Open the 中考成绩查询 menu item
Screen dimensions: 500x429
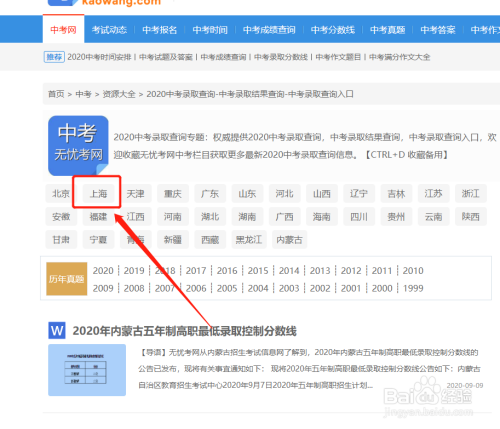pyautogui.click(x=269, y=30)
